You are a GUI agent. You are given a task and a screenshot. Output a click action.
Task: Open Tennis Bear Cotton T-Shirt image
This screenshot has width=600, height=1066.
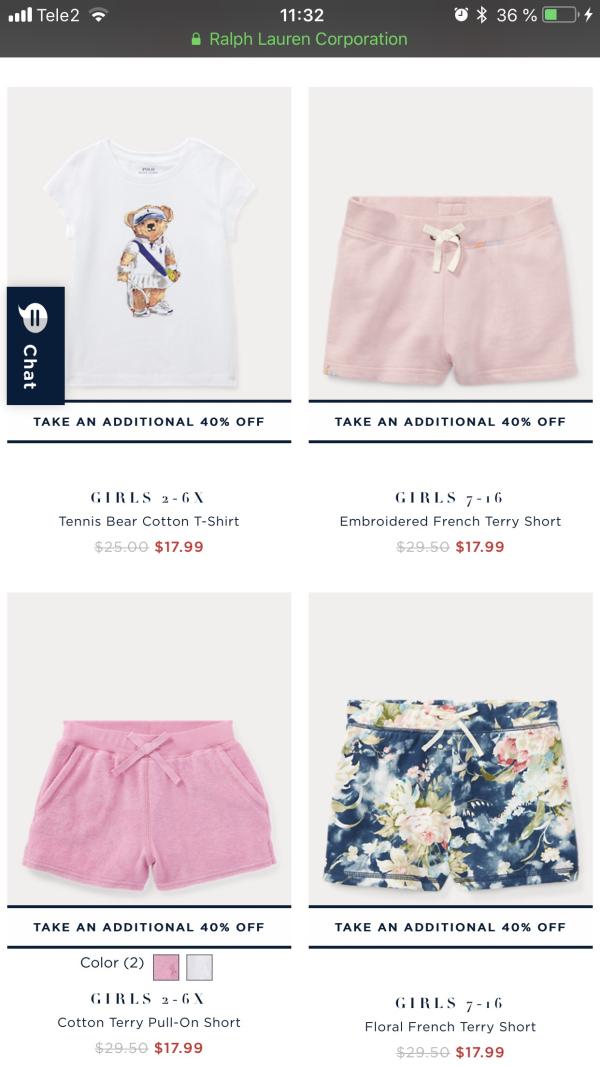[x=149, y=243]
